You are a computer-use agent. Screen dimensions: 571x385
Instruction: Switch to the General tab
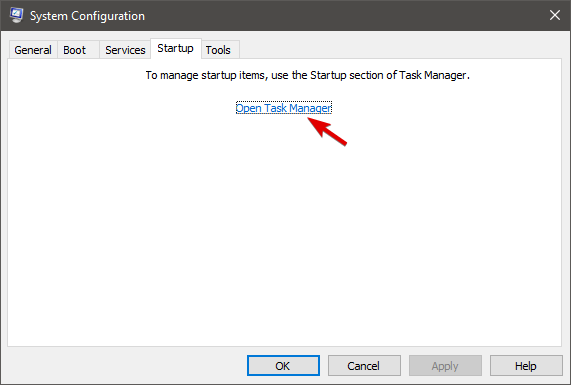tap(33, 50)
